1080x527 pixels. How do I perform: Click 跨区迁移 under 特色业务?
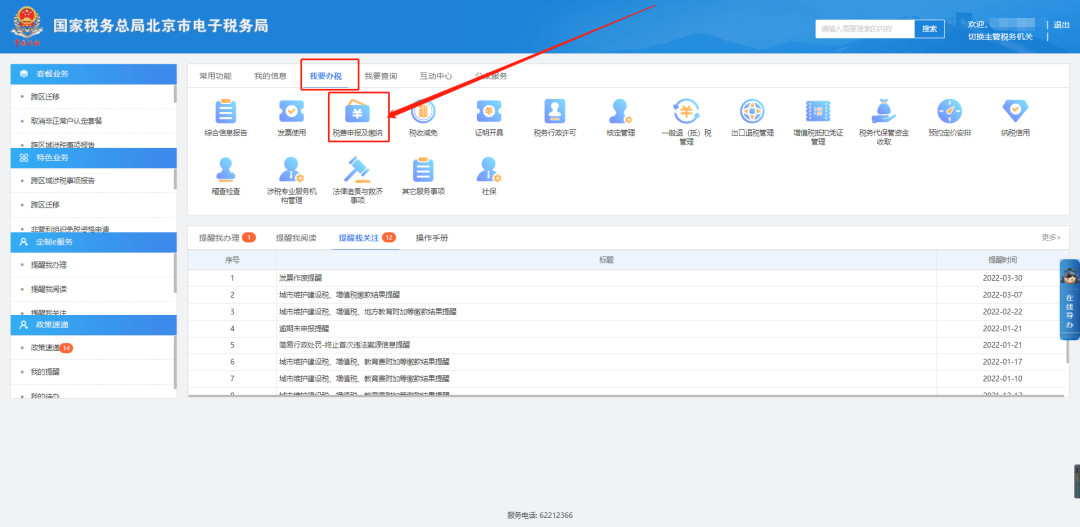click(x=45, y=205)
